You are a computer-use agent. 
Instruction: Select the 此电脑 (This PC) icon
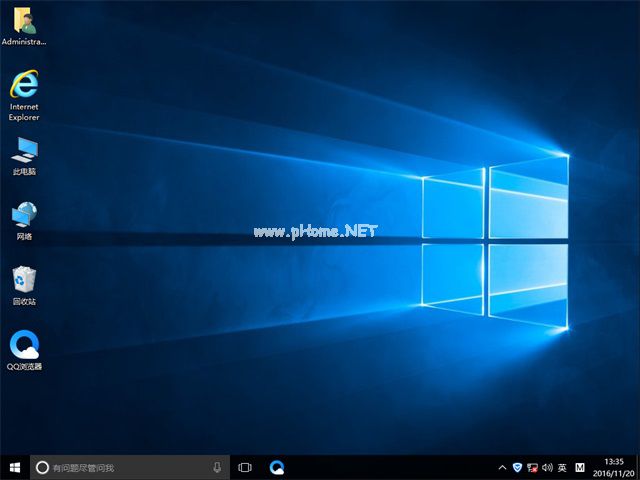tap(24, 156)
